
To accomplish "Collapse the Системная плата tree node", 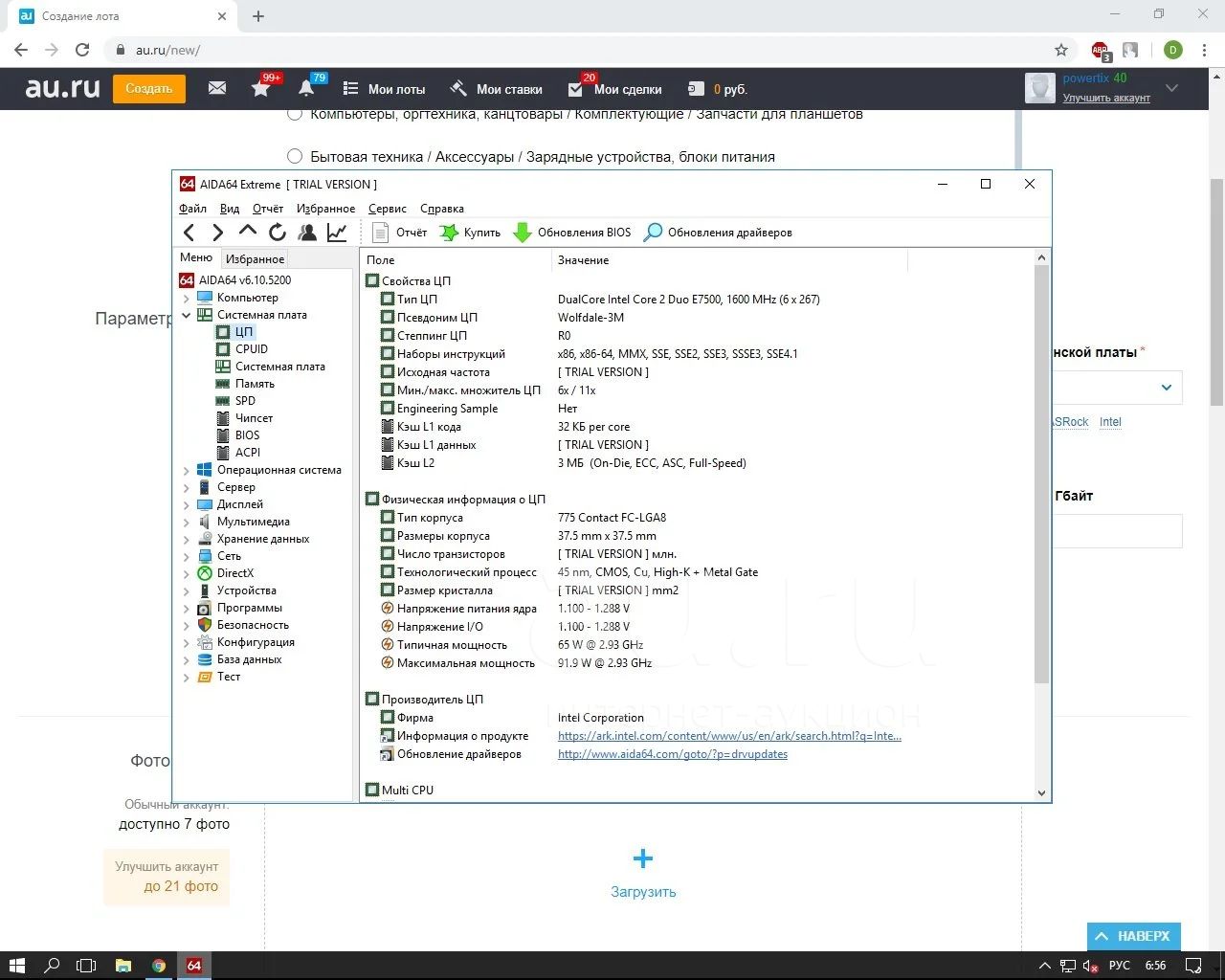I will tap(187, 315).
